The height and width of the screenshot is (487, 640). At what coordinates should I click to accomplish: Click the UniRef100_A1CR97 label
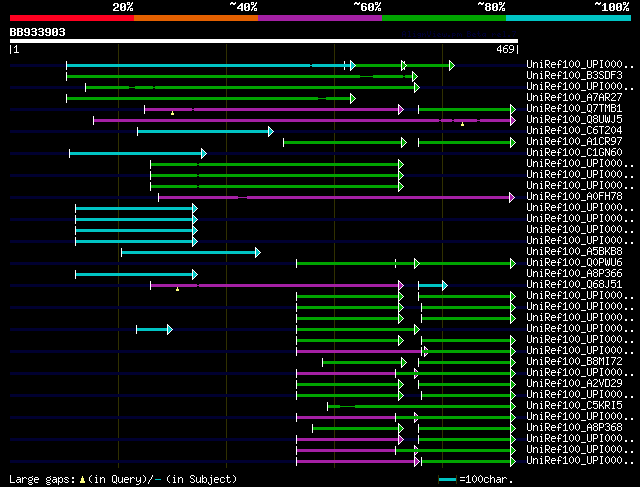[x=574, y=141]
